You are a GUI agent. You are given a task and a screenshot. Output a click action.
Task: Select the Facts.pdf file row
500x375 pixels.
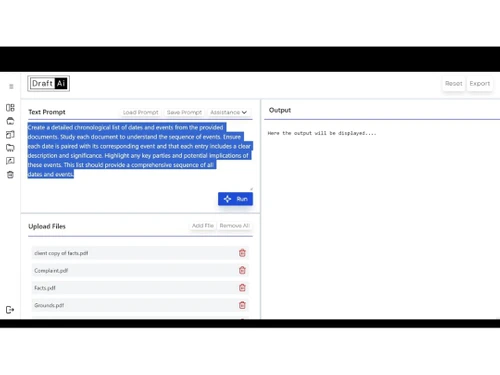pos(140,288)
